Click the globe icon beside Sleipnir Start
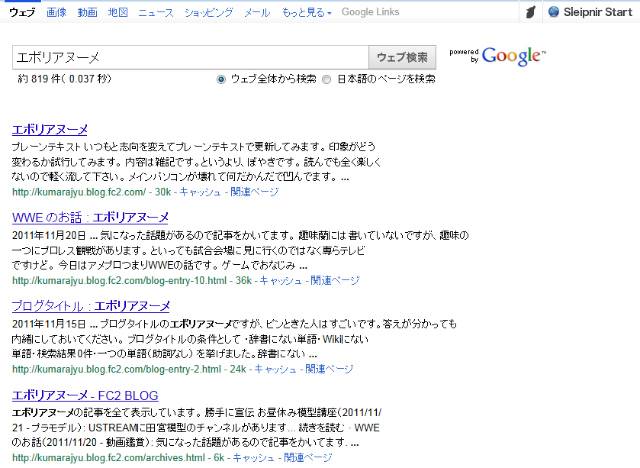640x468 pixels. 553,12
